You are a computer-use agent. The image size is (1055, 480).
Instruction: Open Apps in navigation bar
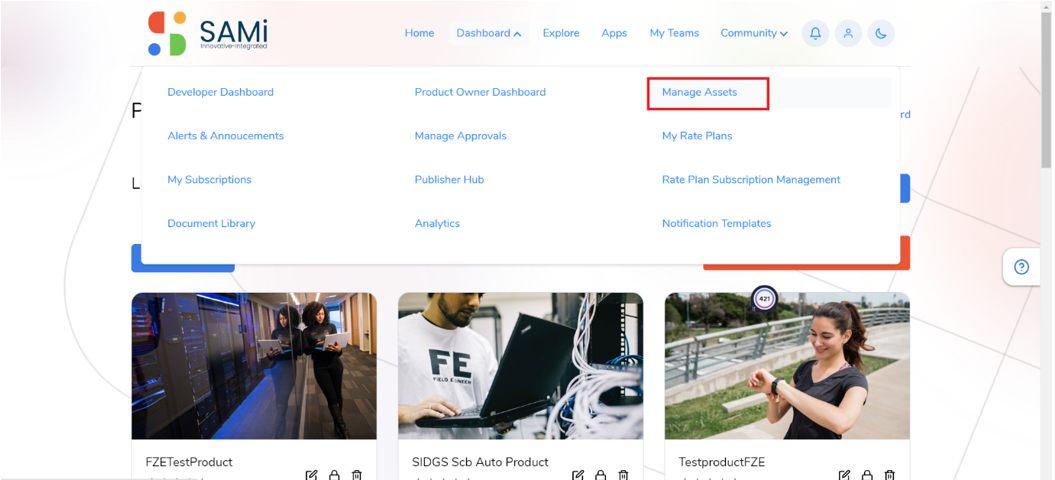614,33
